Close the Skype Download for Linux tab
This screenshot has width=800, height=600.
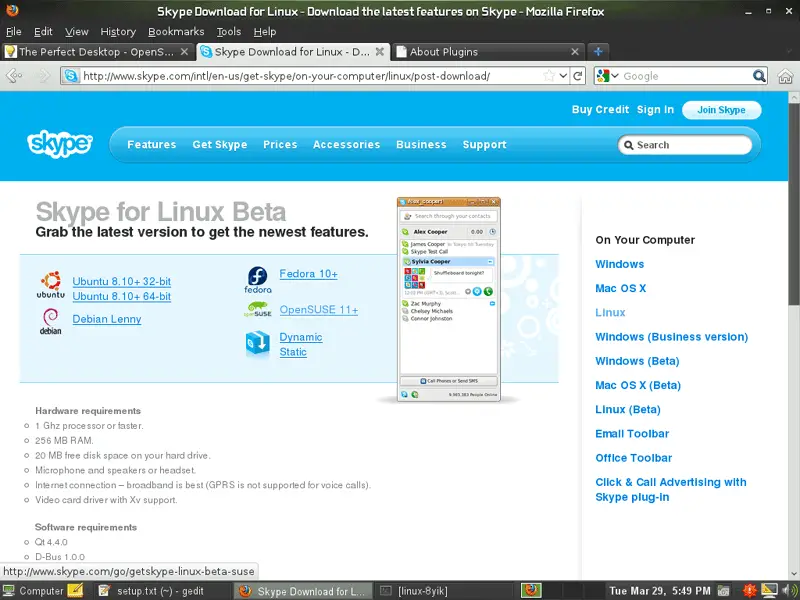tap(380, 52)
